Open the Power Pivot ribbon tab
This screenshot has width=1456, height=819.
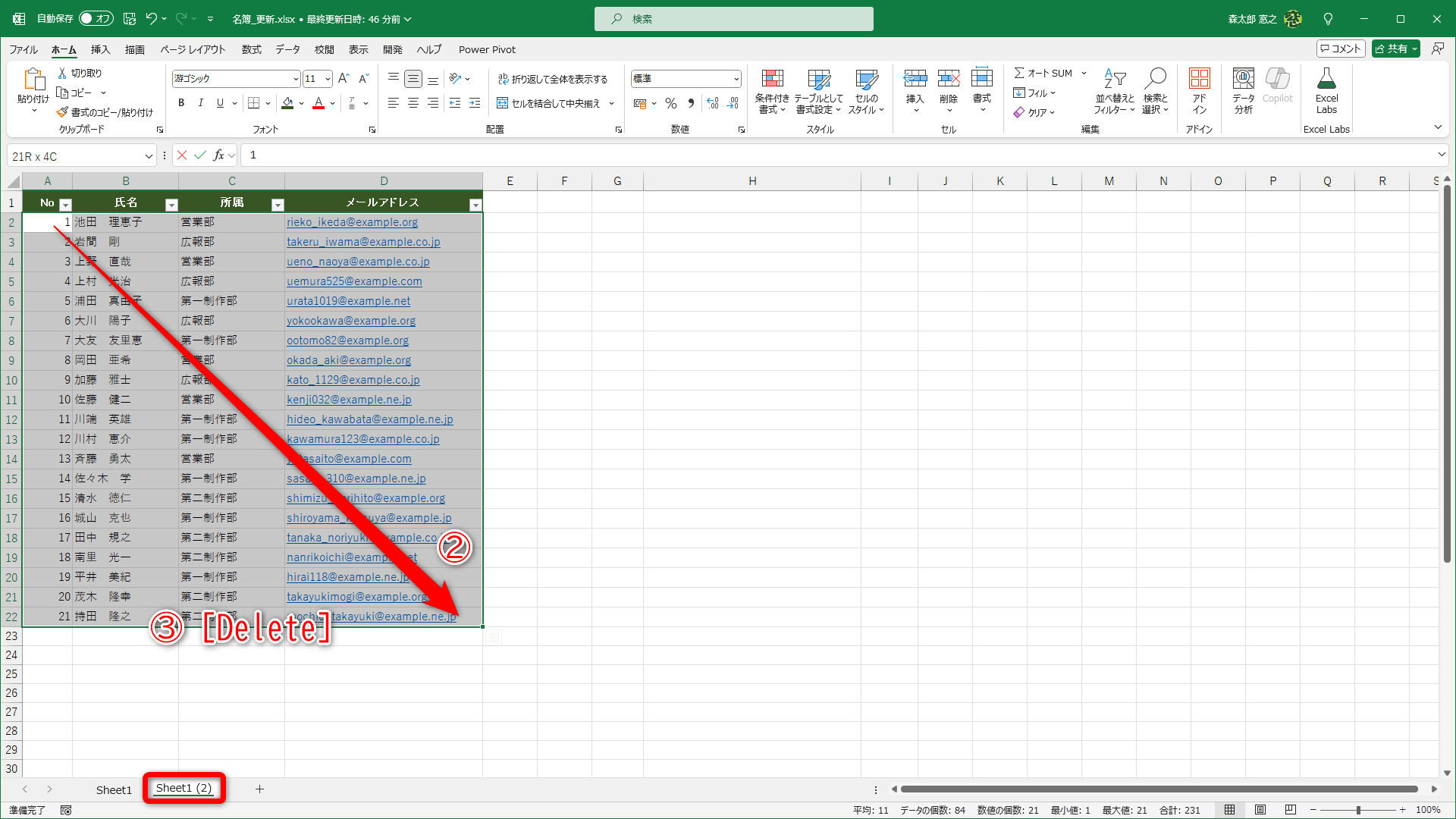pos(487,49)
